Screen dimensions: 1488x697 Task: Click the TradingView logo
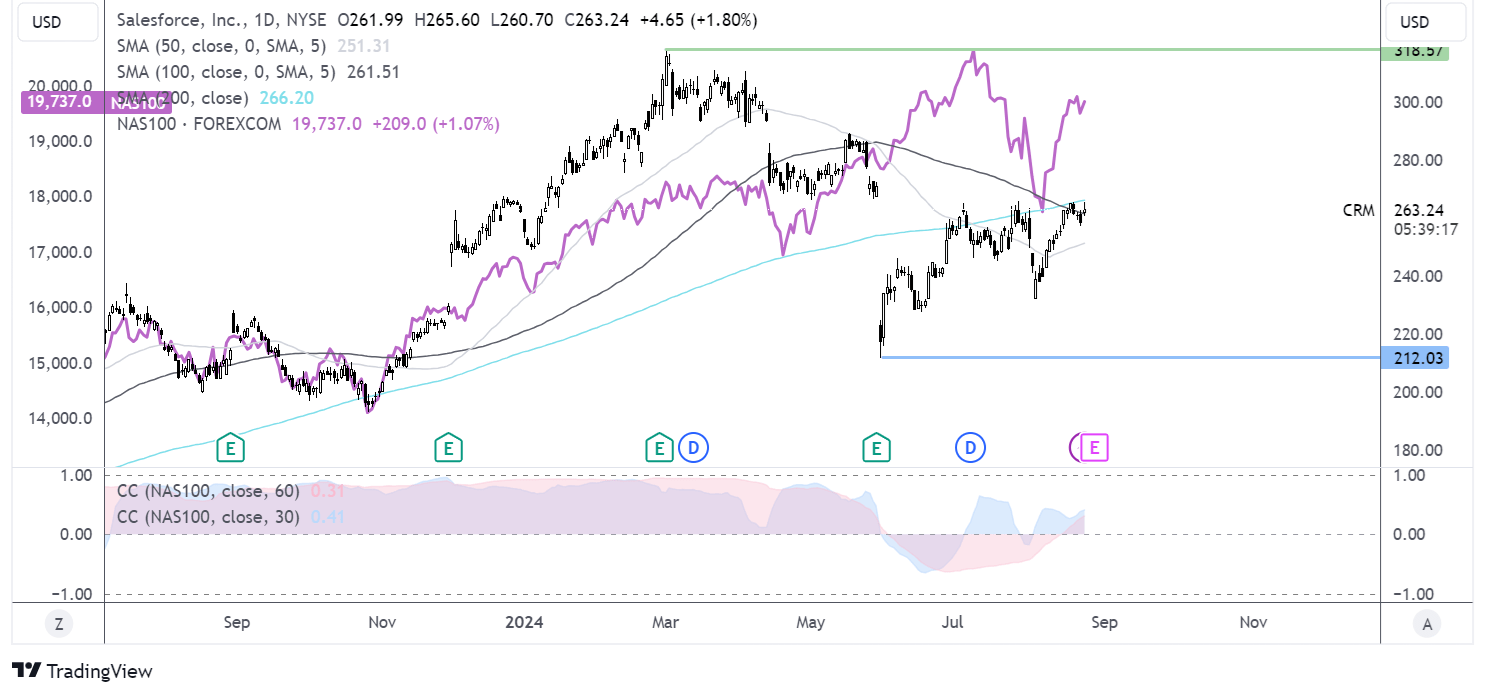click(x=82, y=671)
